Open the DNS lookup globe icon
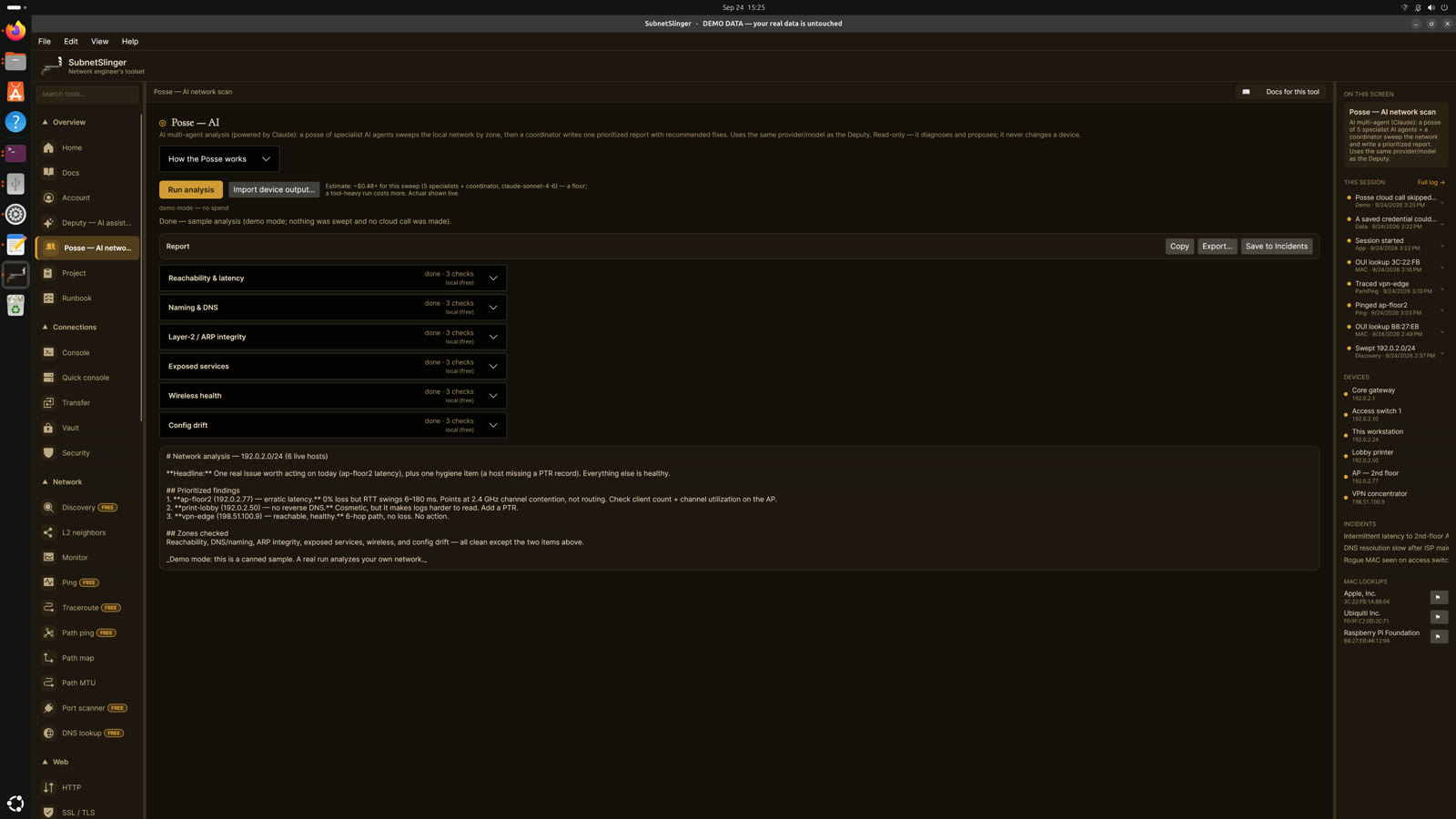Screen dimensions: 1456x819 pos(48,733)
